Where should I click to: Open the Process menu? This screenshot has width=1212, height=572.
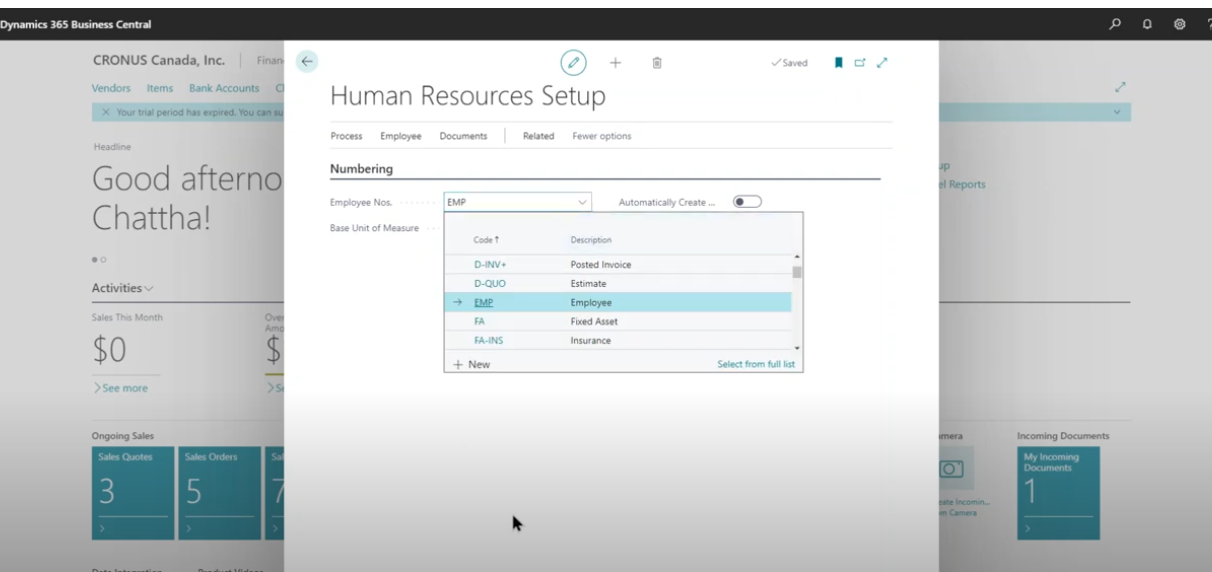tap(346, 136)
